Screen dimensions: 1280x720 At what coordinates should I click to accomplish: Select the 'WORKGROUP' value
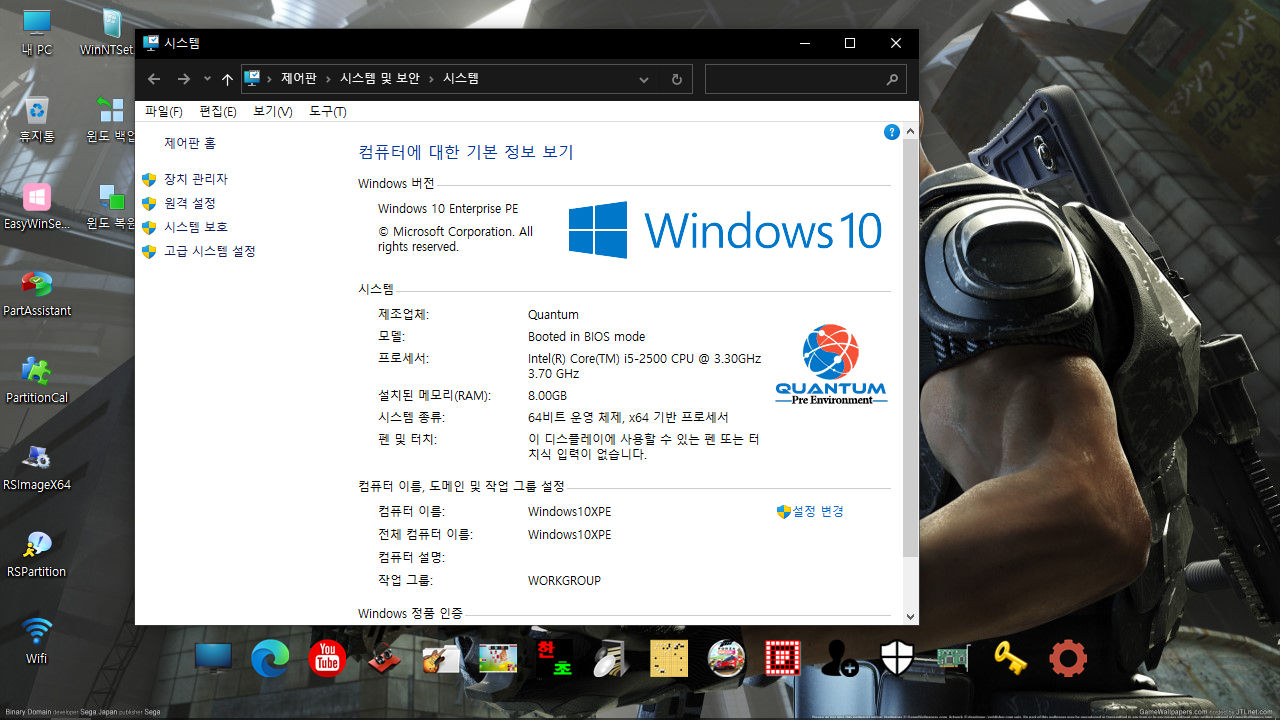pos(564,581)
